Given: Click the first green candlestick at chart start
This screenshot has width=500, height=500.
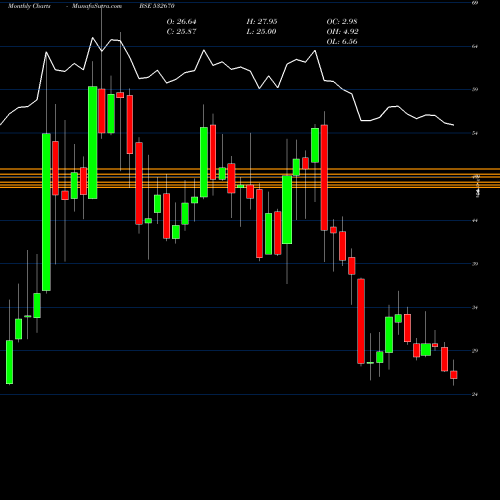Looking at the screenshot, I should pos(10,362).
